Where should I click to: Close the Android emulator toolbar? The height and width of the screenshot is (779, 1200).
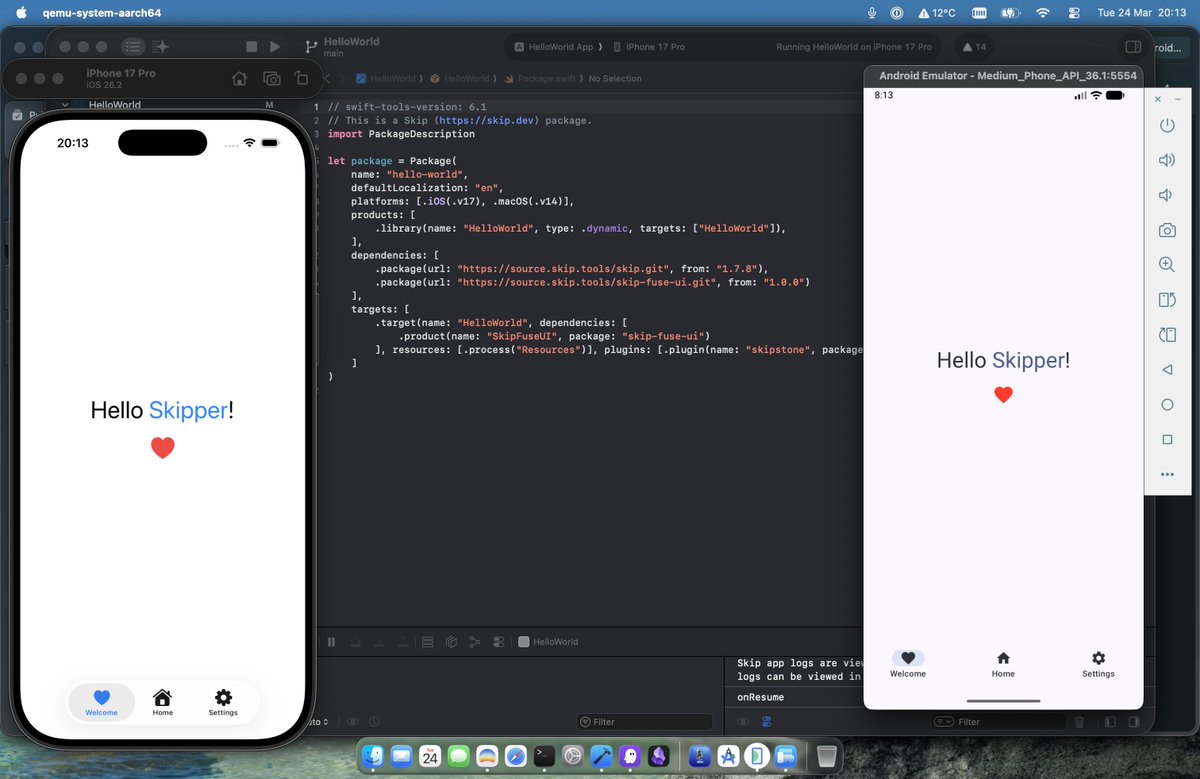click(x=1158, y=100)
